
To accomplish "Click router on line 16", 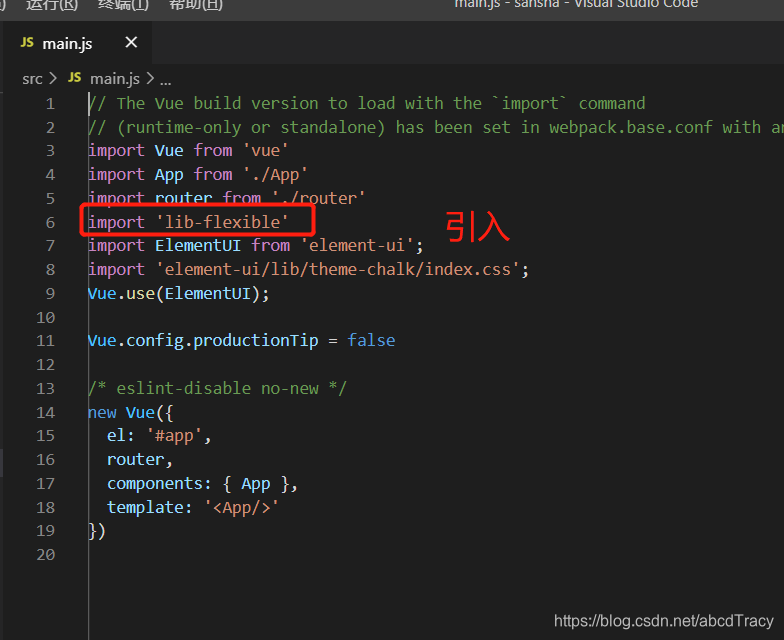I will tap(136, 460).
